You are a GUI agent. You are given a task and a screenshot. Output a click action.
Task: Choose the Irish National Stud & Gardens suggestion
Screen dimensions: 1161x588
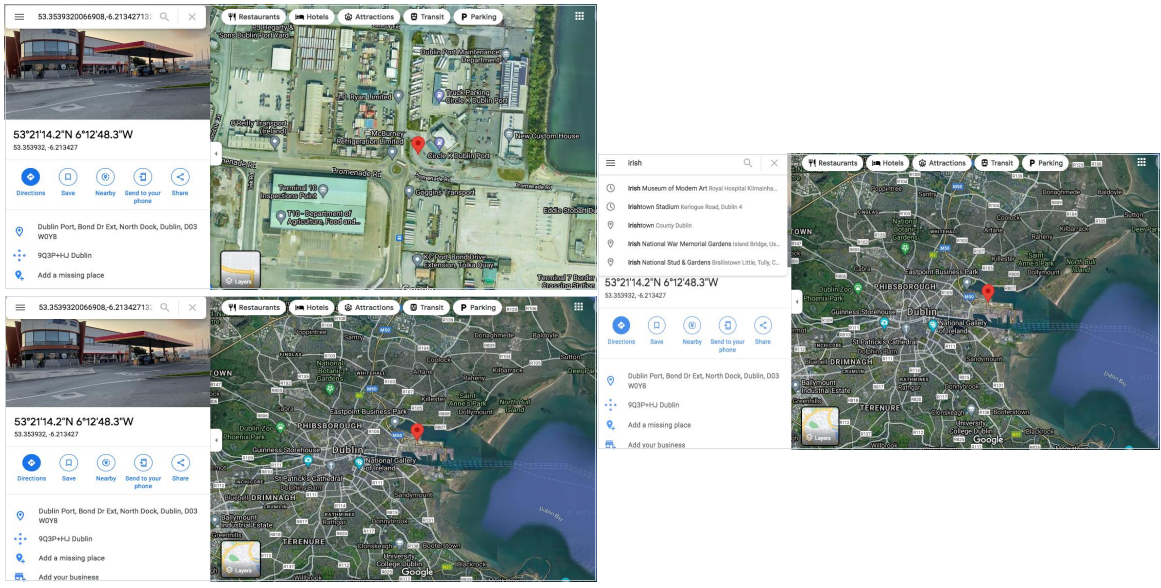click(692, 262)
